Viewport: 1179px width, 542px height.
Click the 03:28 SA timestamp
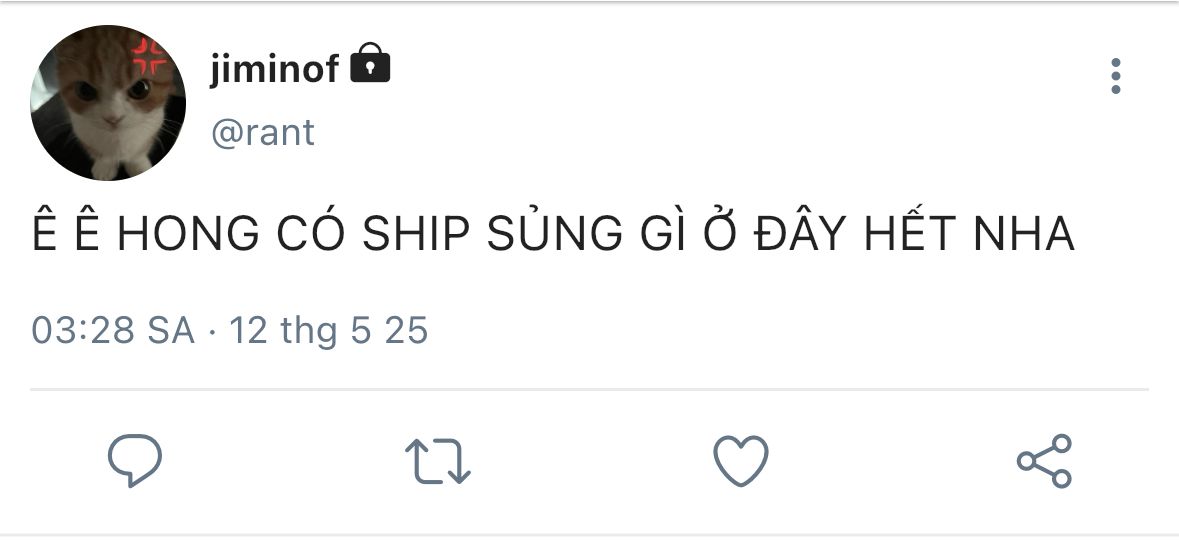click(113, 330)
